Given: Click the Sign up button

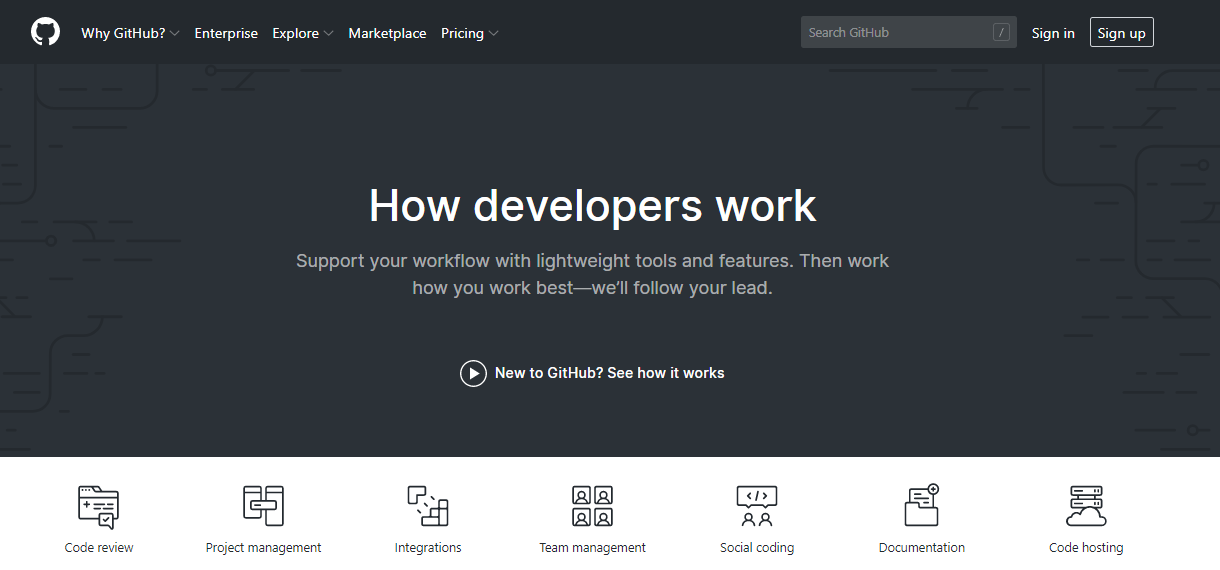Looking at the screenshot, I should (1121, 33).
